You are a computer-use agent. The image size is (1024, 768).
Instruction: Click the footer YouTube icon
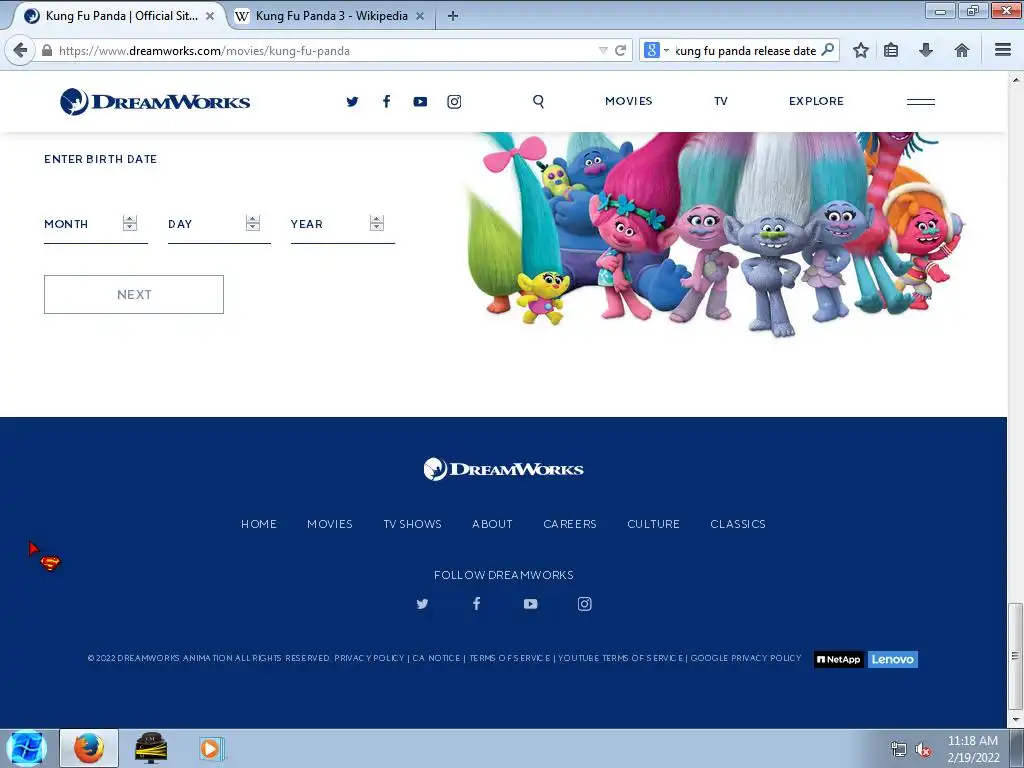click(x=530, y=604)
